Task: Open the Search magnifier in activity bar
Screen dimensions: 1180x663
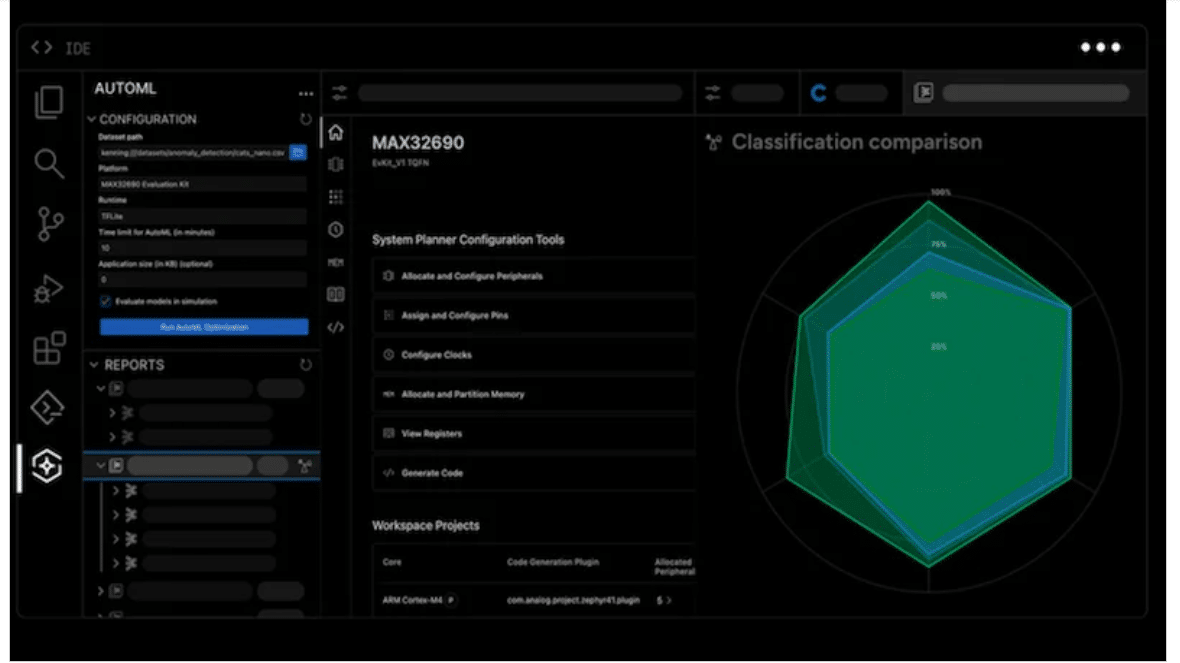Action: pyautogui.click(x=49, y=163)
